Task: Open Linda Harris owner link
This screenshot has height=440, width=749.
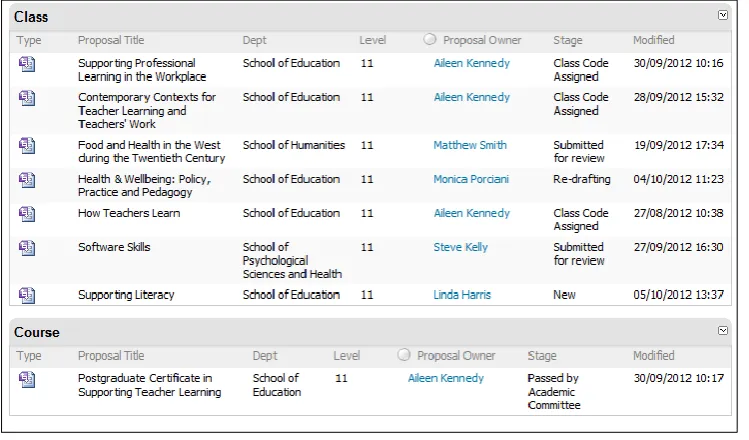Action: click(462, 295)
